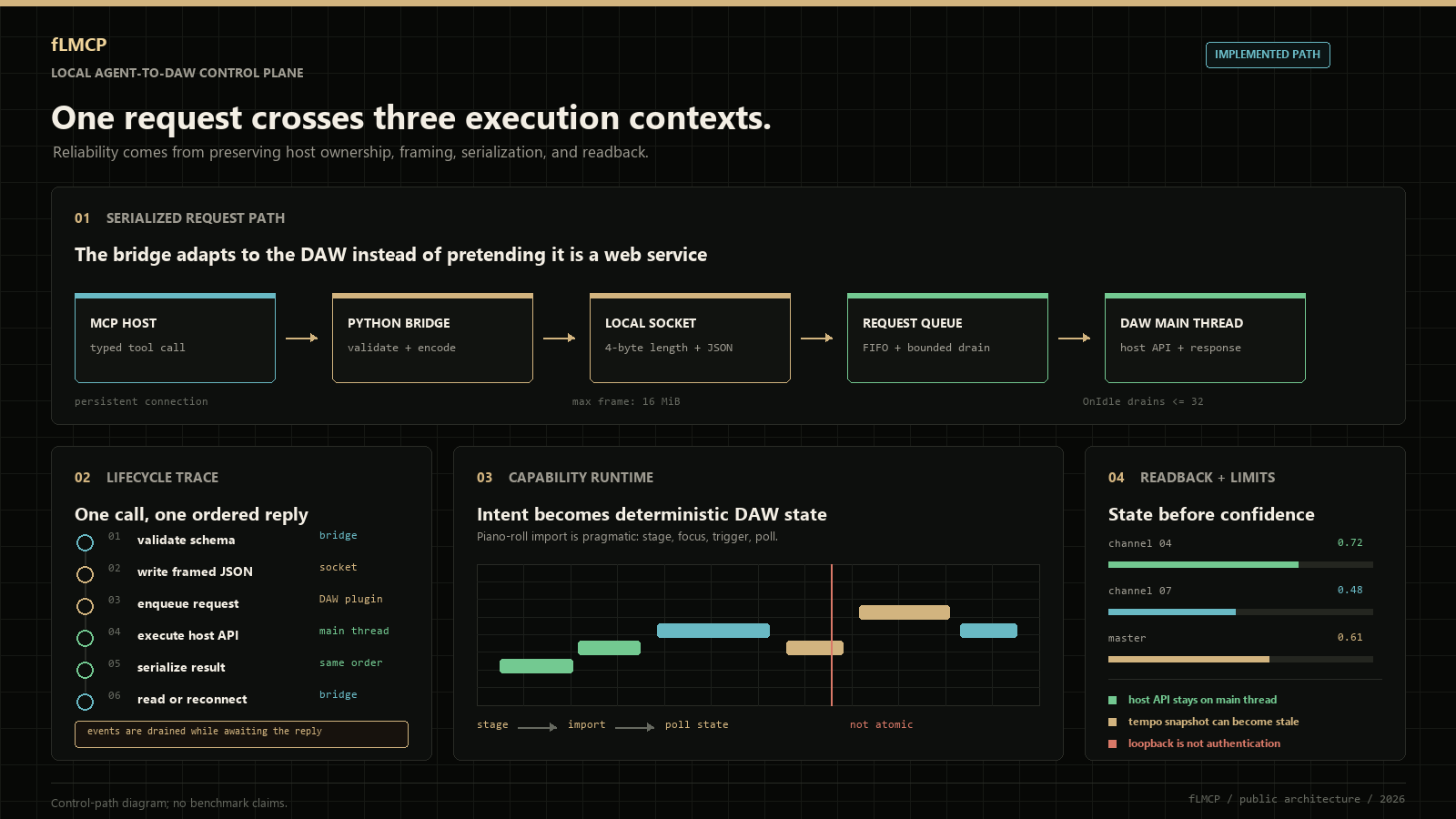Click 'bridge' tag in the validate schema row
Viewport: 1456px width, 819px height.
click(x=339, y=536)
